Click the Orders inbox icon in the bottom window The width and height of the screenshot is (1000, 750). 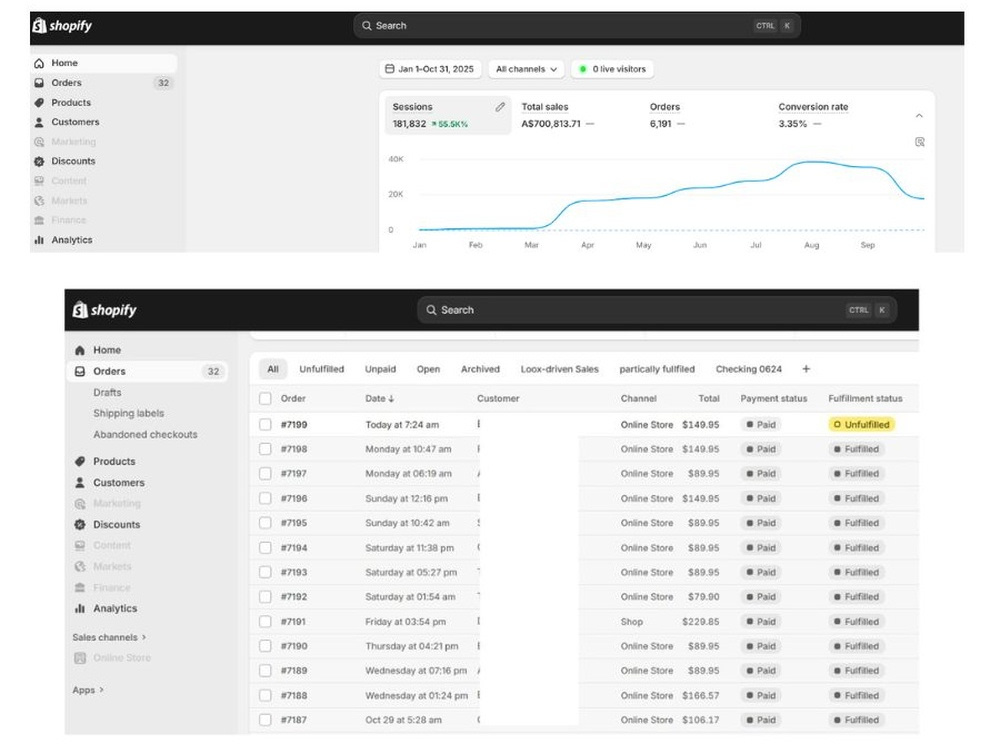click(80, 371)
